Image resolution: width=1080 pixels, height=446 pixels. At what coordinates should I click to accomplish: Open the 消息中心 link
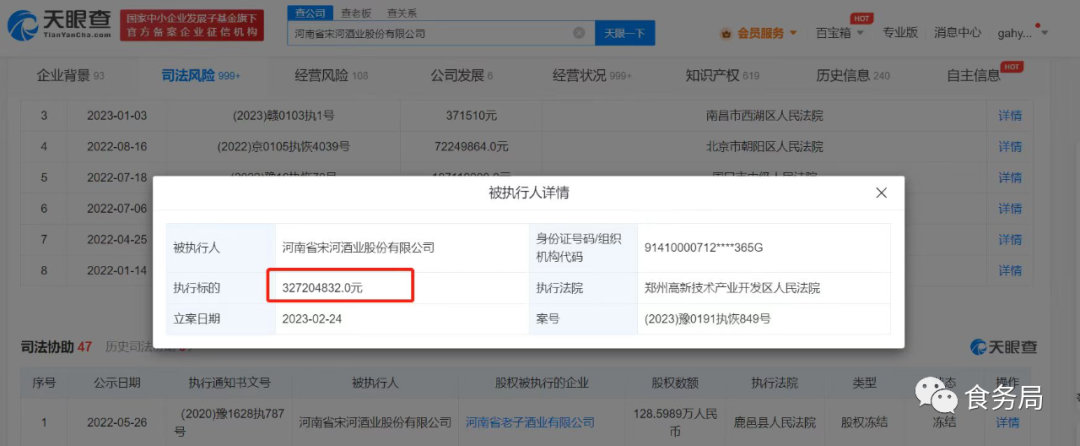tap(957, 32)
